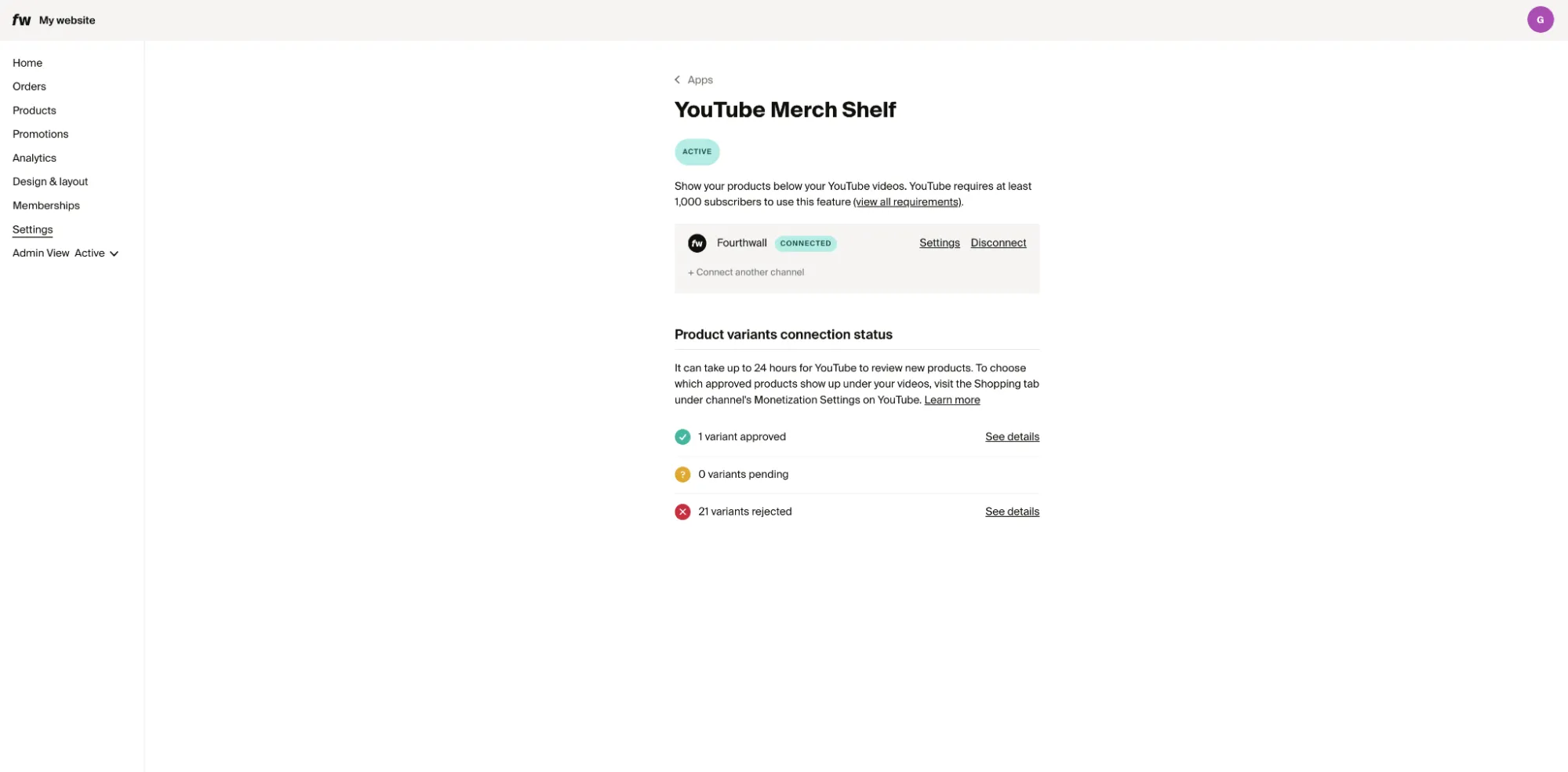Click the ACTIVE status badge
This screenshot has height=772, width=1568.
pos(697,151)
